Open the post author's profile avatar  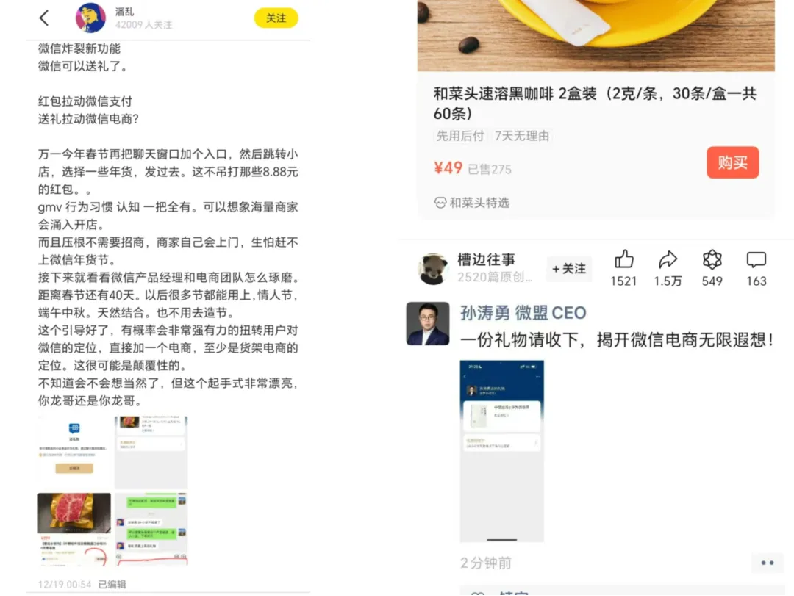[91, 17]
